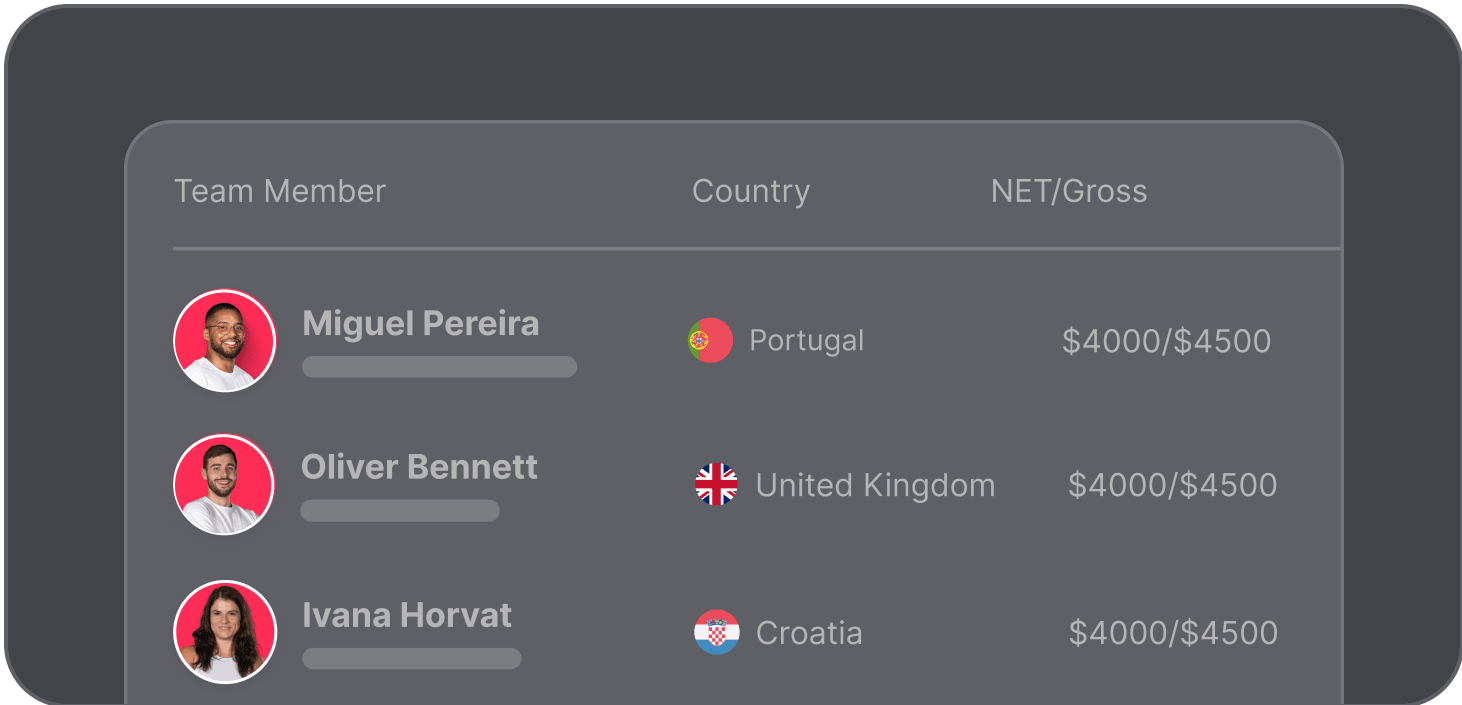Viewport: 1462px width, 705px height.
Task: Click the United Kingdom flag icon
Action: pos(716,485)
